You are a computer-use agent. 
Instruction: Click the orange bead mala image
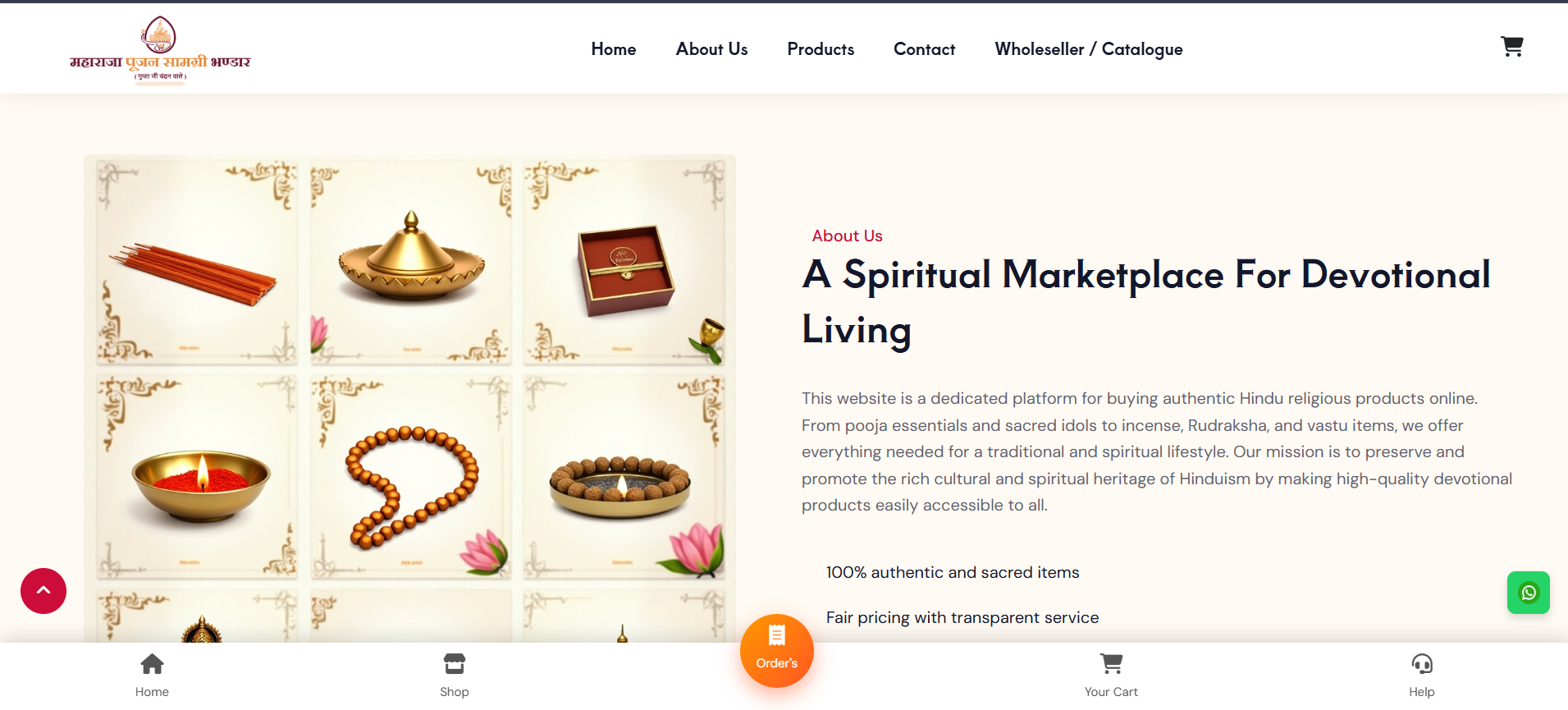click(x=411, y=478)
